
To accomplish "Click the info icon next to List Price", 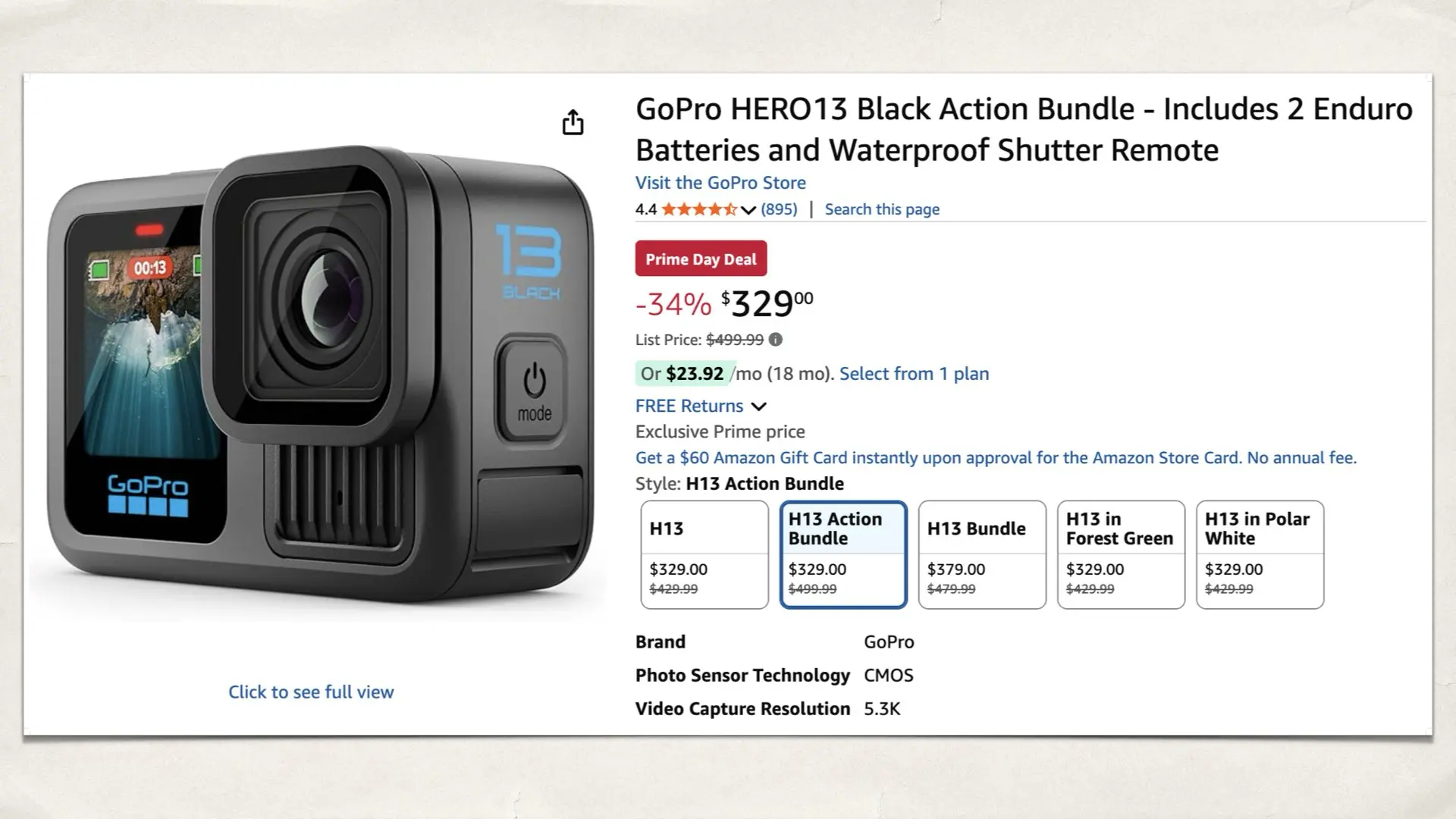I will (776, 340).
